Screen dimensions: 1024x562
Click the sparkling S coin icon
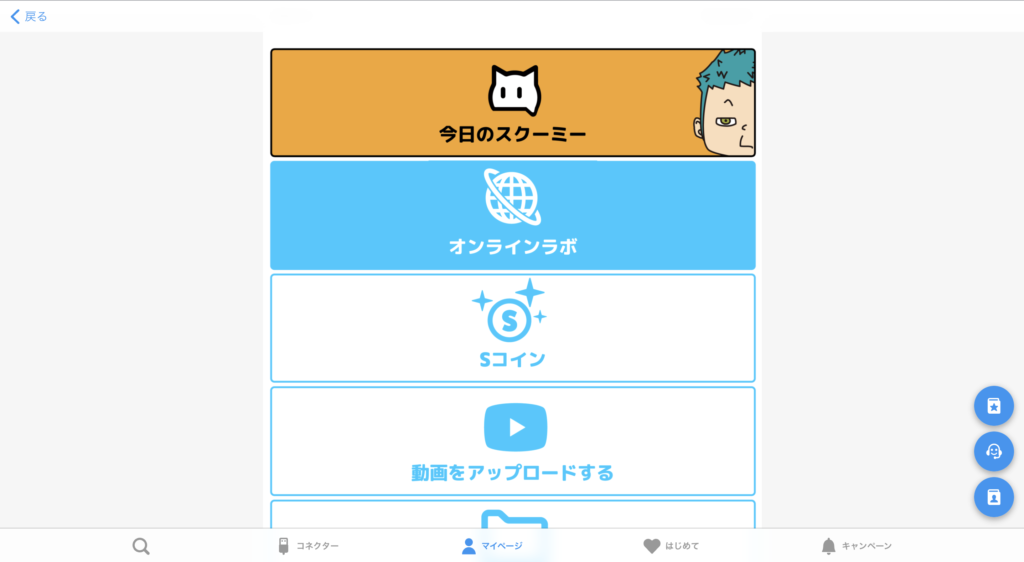pos(509,311)
